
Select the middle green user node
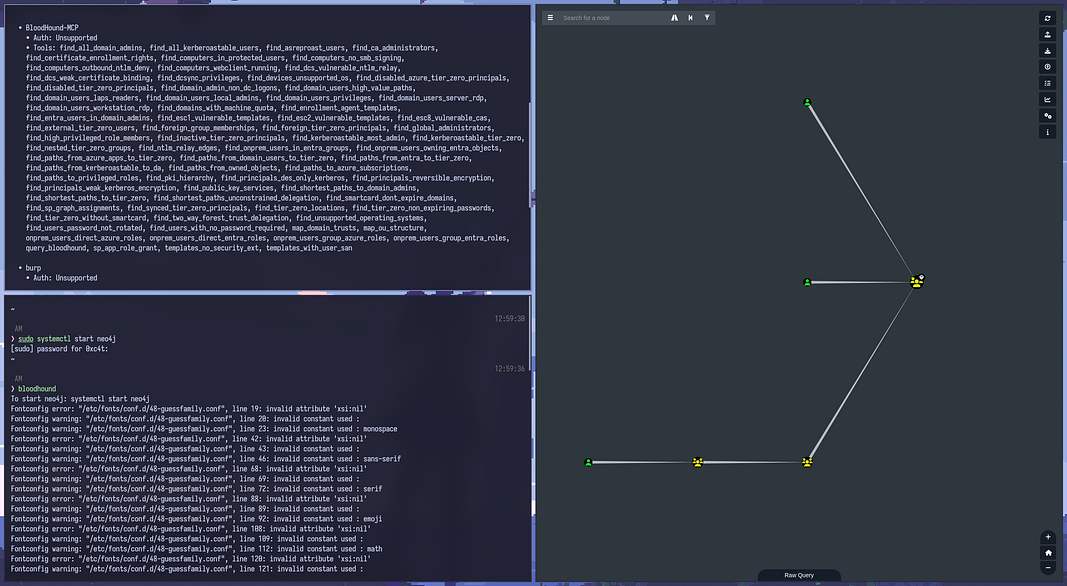pos(807,282)
